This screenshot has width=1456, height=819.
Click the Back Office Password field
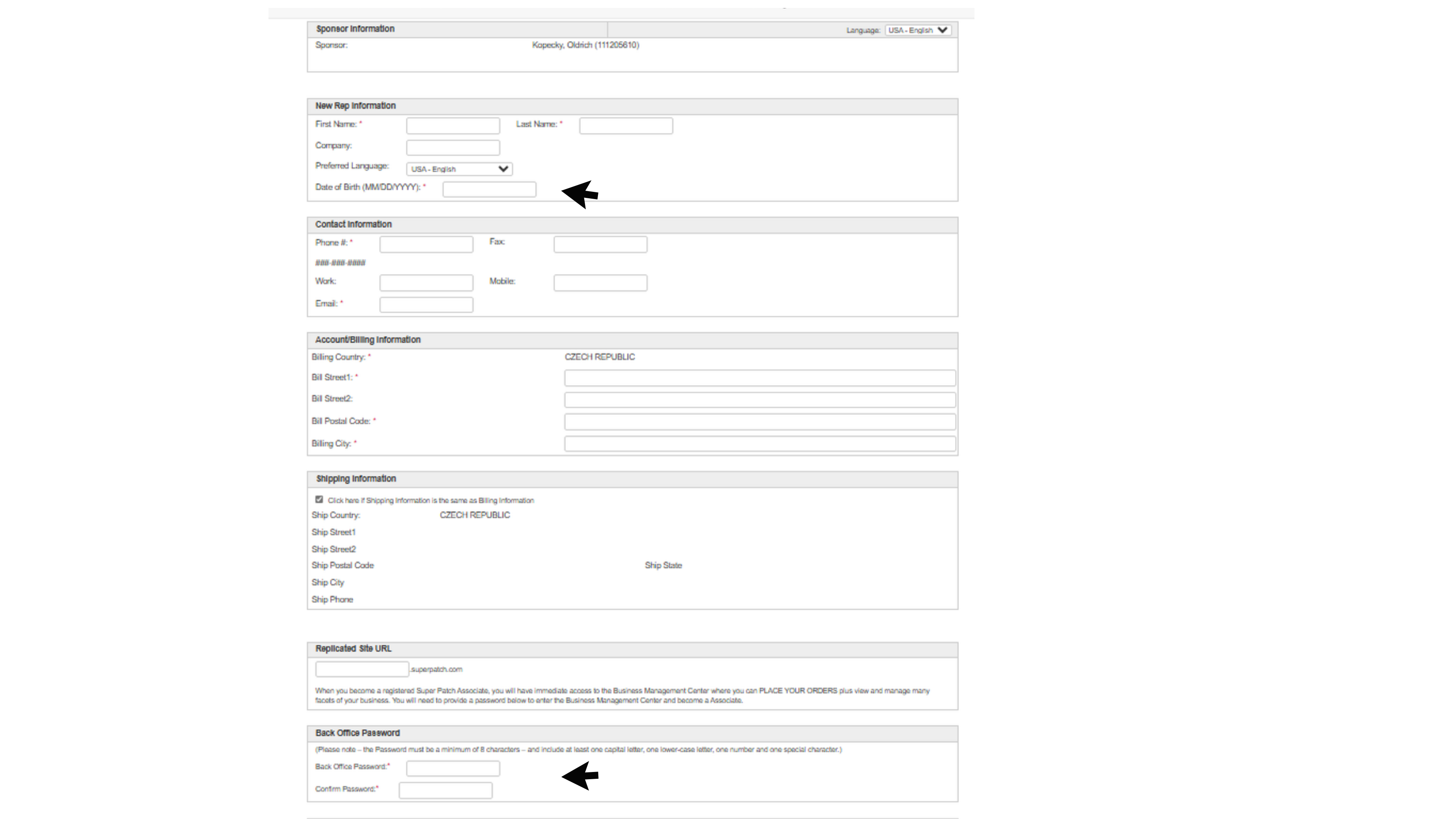pos(453,768)
